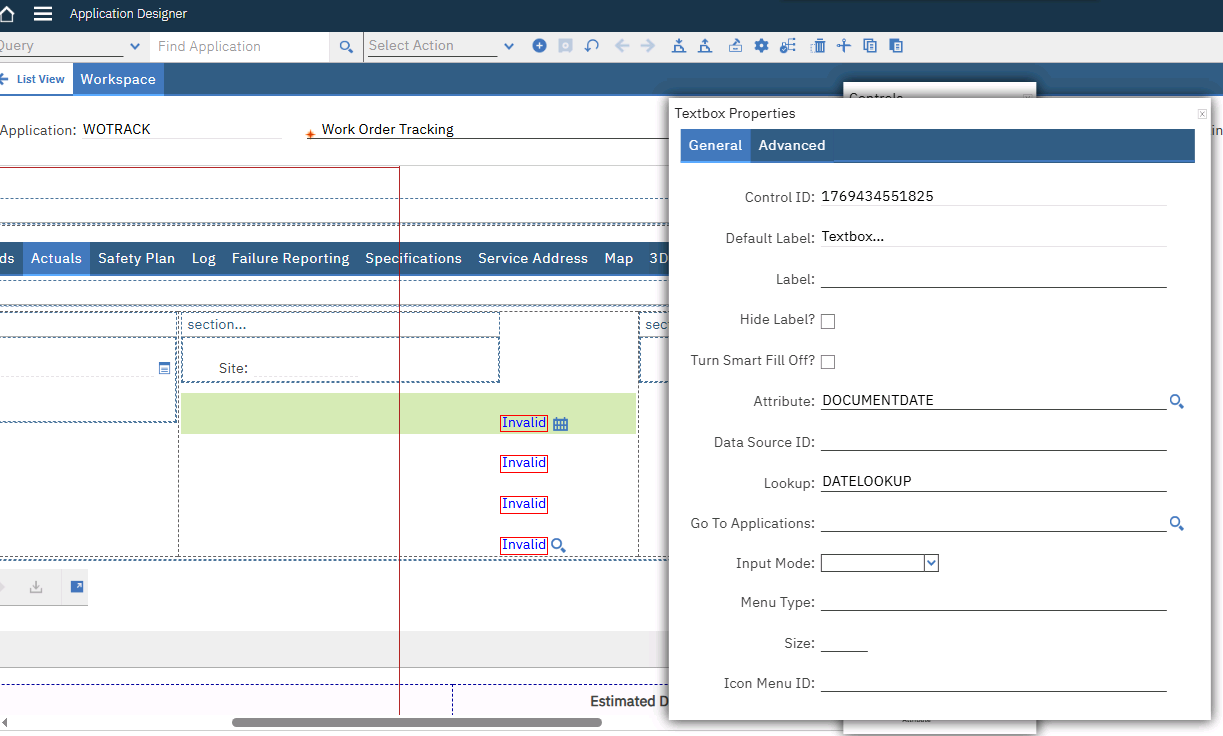Click the New Application plus icon
The image size is (1223, 736).
tap(539, 46)
